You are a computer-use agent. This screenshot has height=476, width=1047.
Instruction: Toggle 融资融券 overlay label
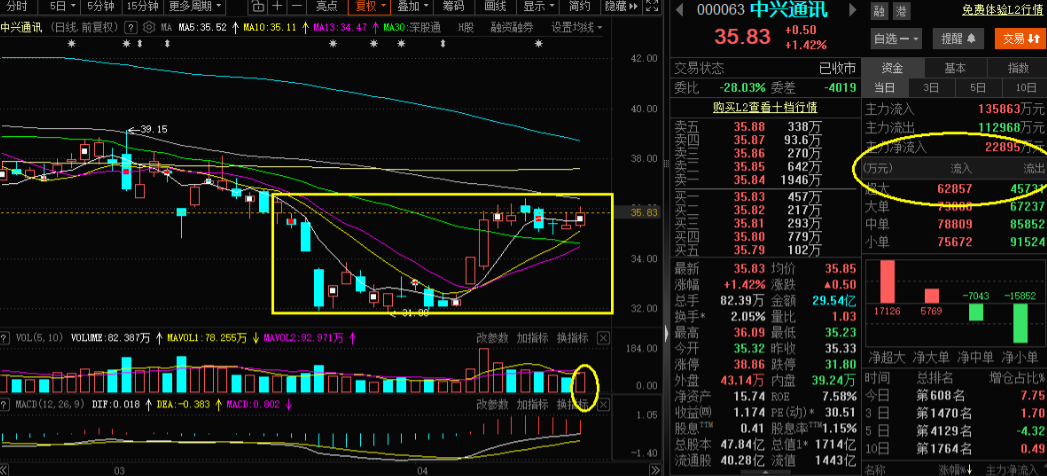point(512,28)
